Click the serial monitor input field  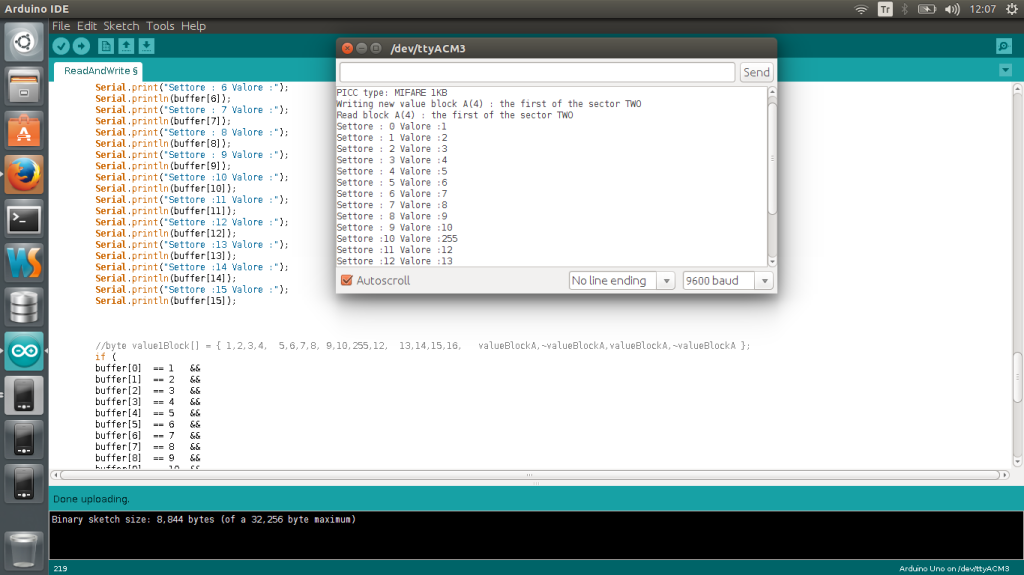point(537,72)
